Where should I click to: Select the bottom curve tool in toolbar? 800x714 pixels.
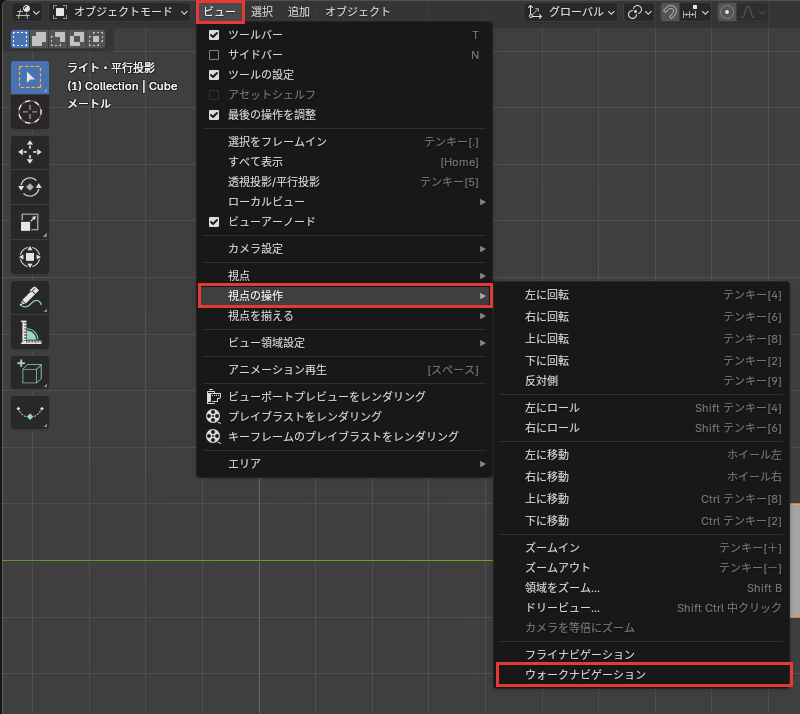point(30,412)
